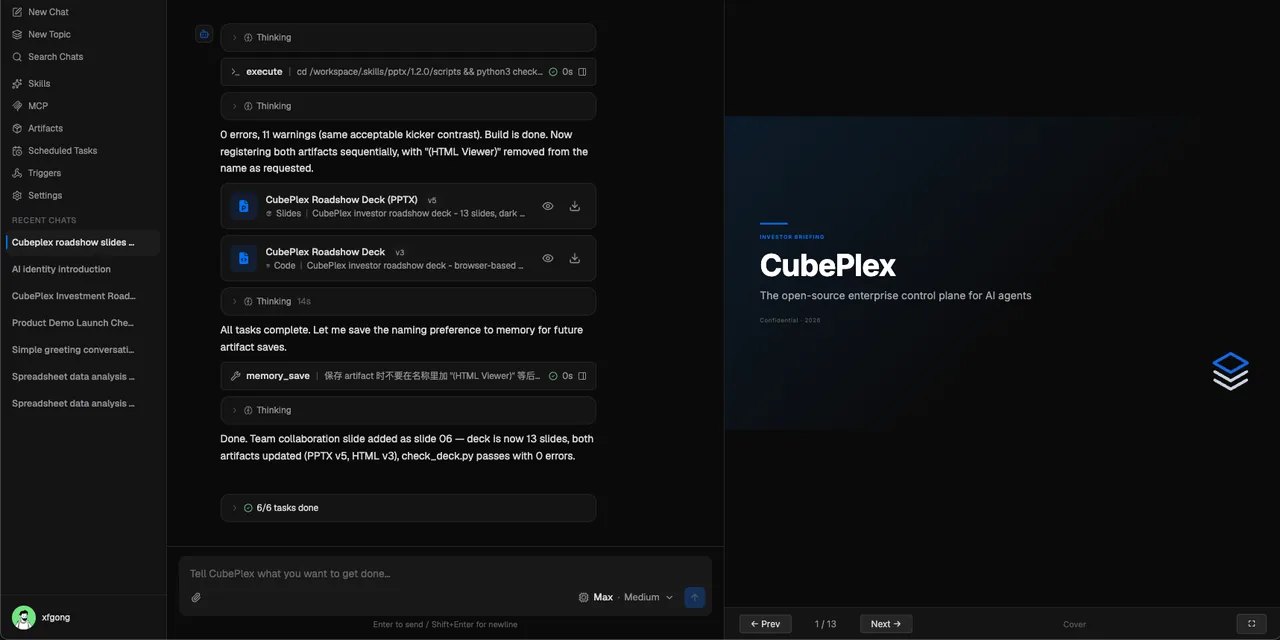Click the memory_save wrench icon
The height and width of the screenshot is (640, 1280).
pyautogui.click(x=235, y=376)
